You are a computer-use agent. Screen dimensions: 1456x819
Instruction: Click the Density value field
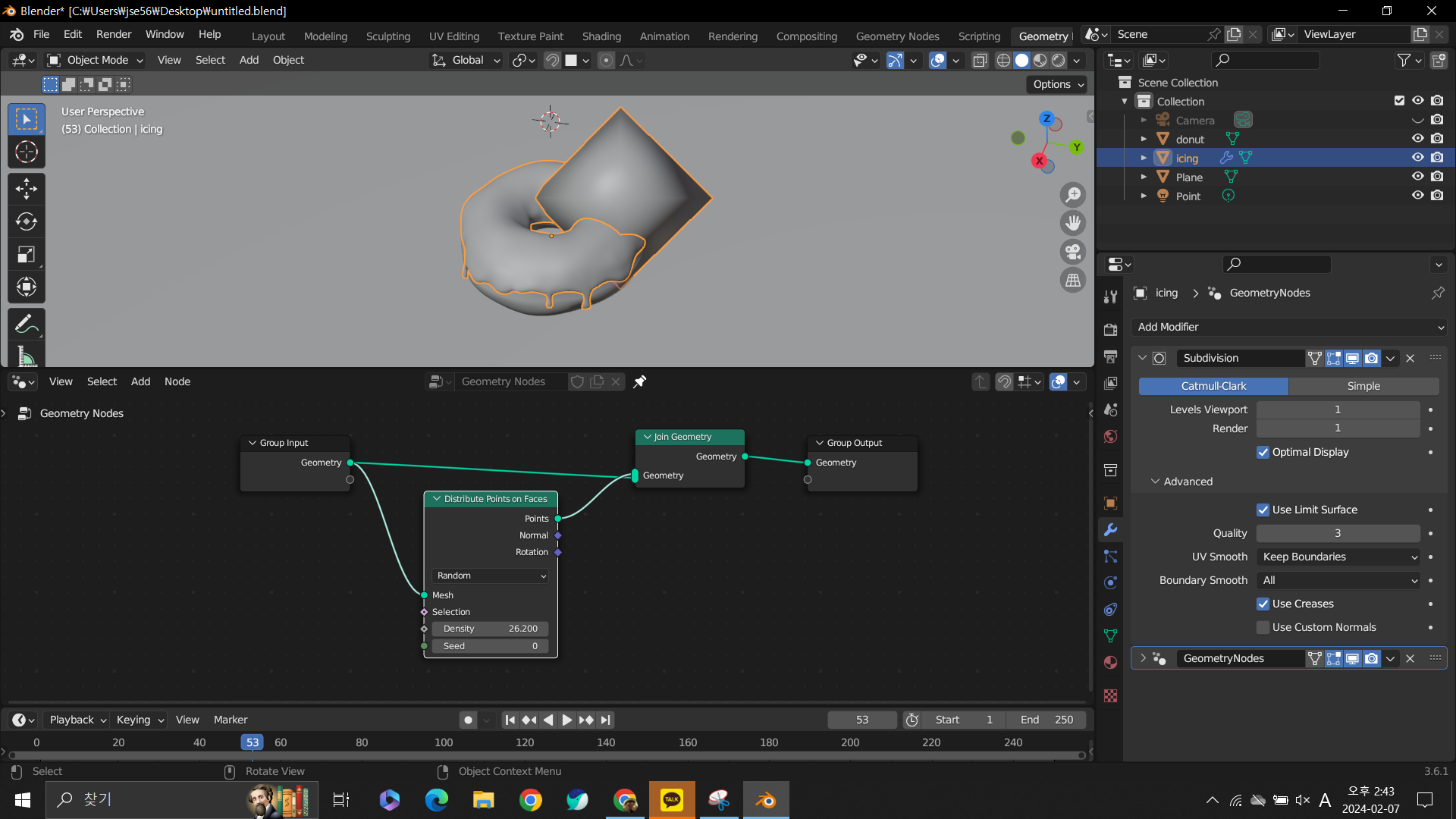pyautogui.click(x=491, y=629)
